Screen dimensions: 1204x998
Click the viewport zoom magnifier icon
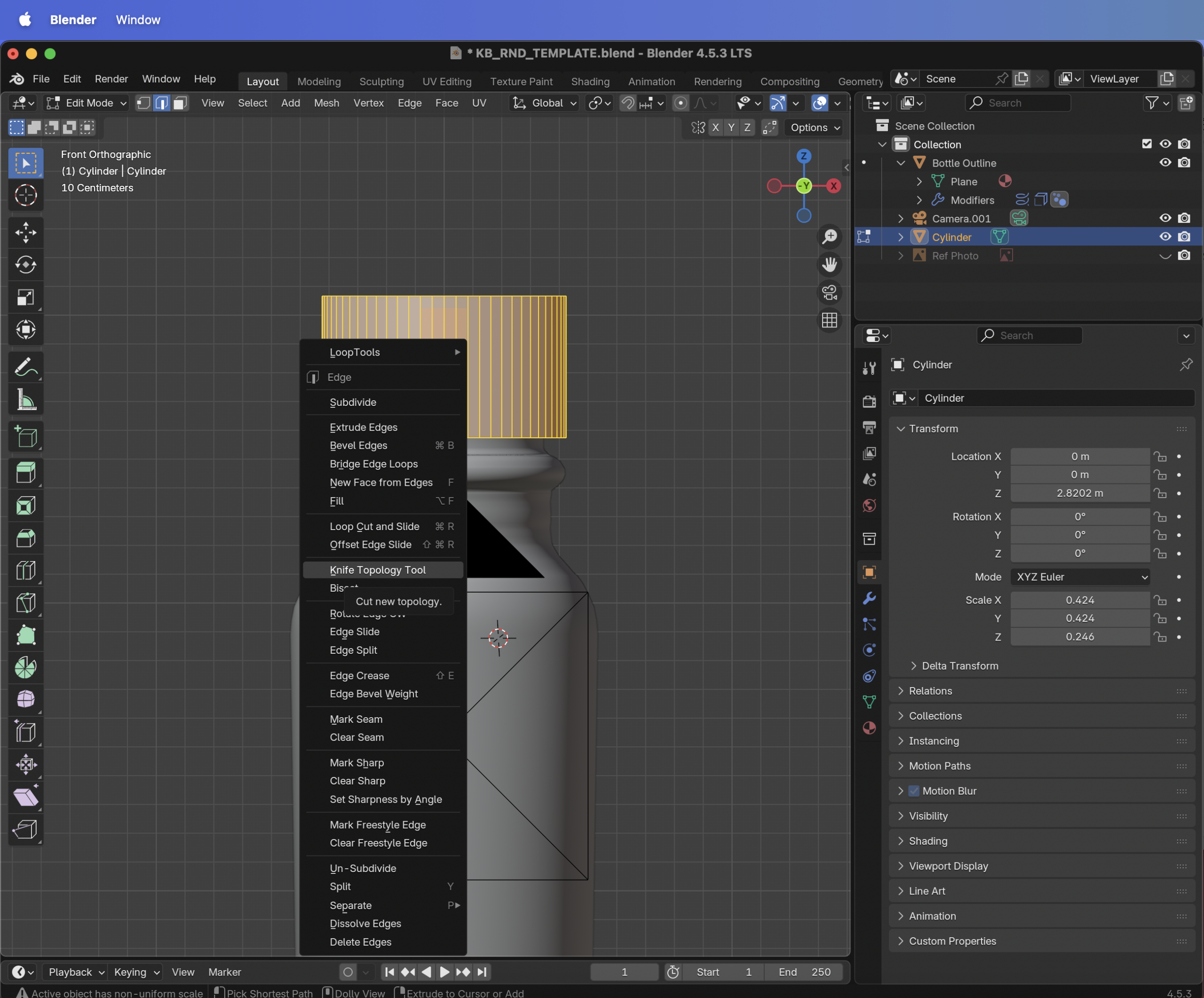(829, 236)
